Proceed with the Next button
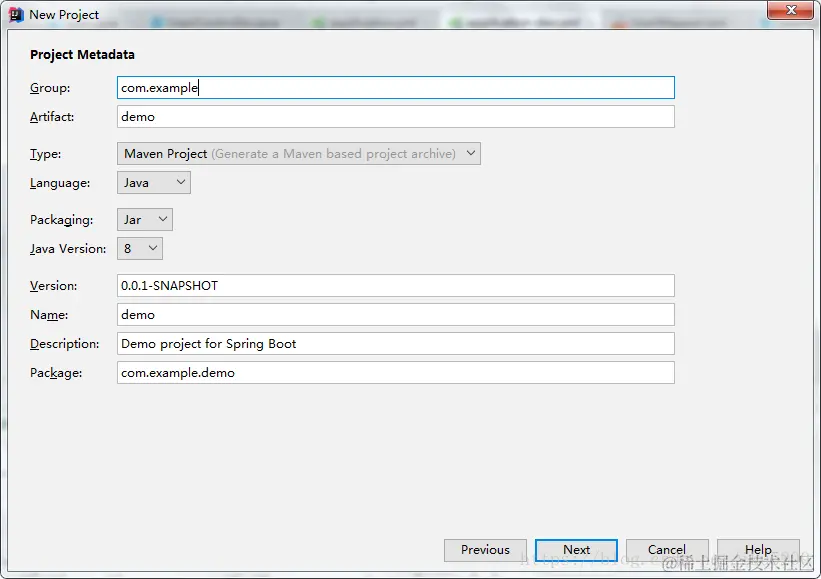The height and width of the screenshot is (579, 821). [576, 550]
